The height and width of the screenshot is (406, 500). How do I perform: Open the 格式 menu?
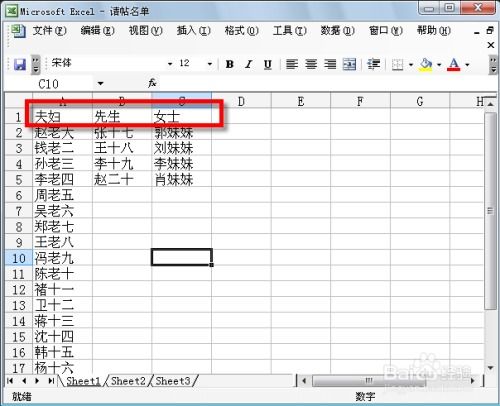click(241, 31)
